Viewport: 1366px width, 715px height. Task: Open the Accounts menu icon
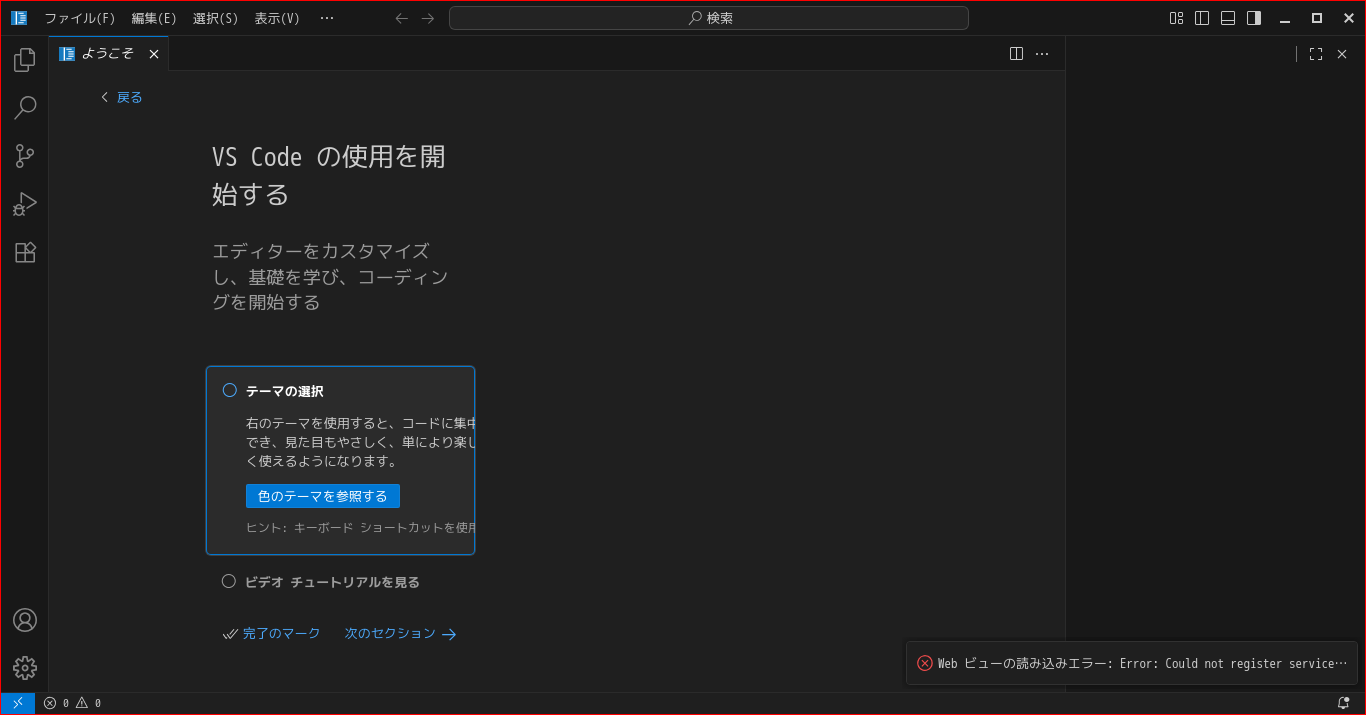25,620
